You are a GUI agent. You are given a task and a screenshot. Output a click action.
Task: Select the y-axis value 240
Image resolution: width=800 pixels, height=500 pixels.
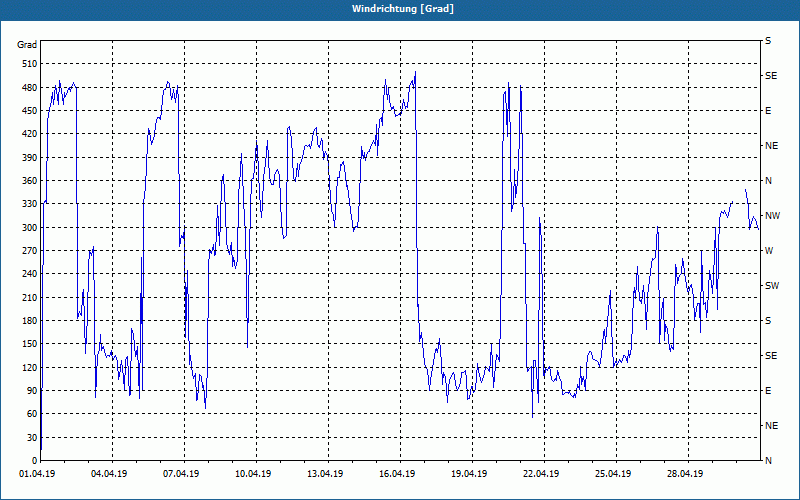tap(30, 274)
